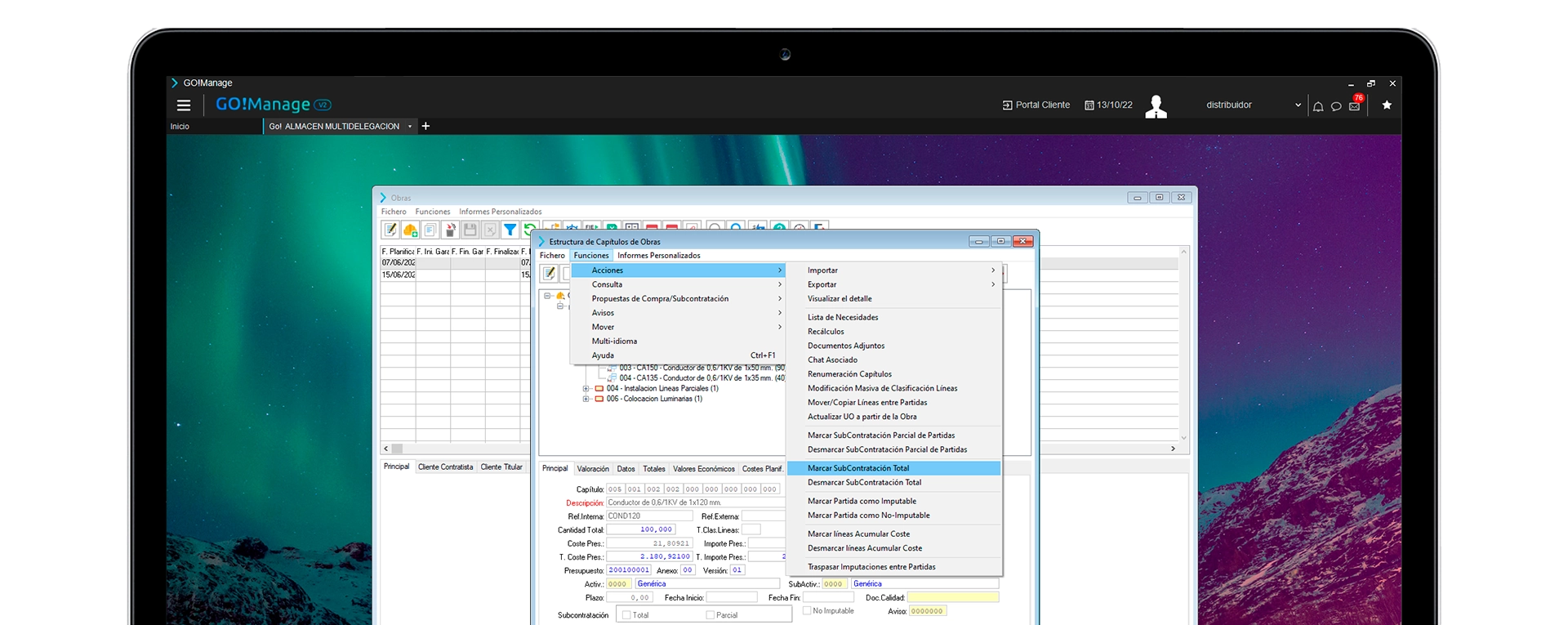
Task: Select Recálculos menu entry
Action: pos(894,332)
